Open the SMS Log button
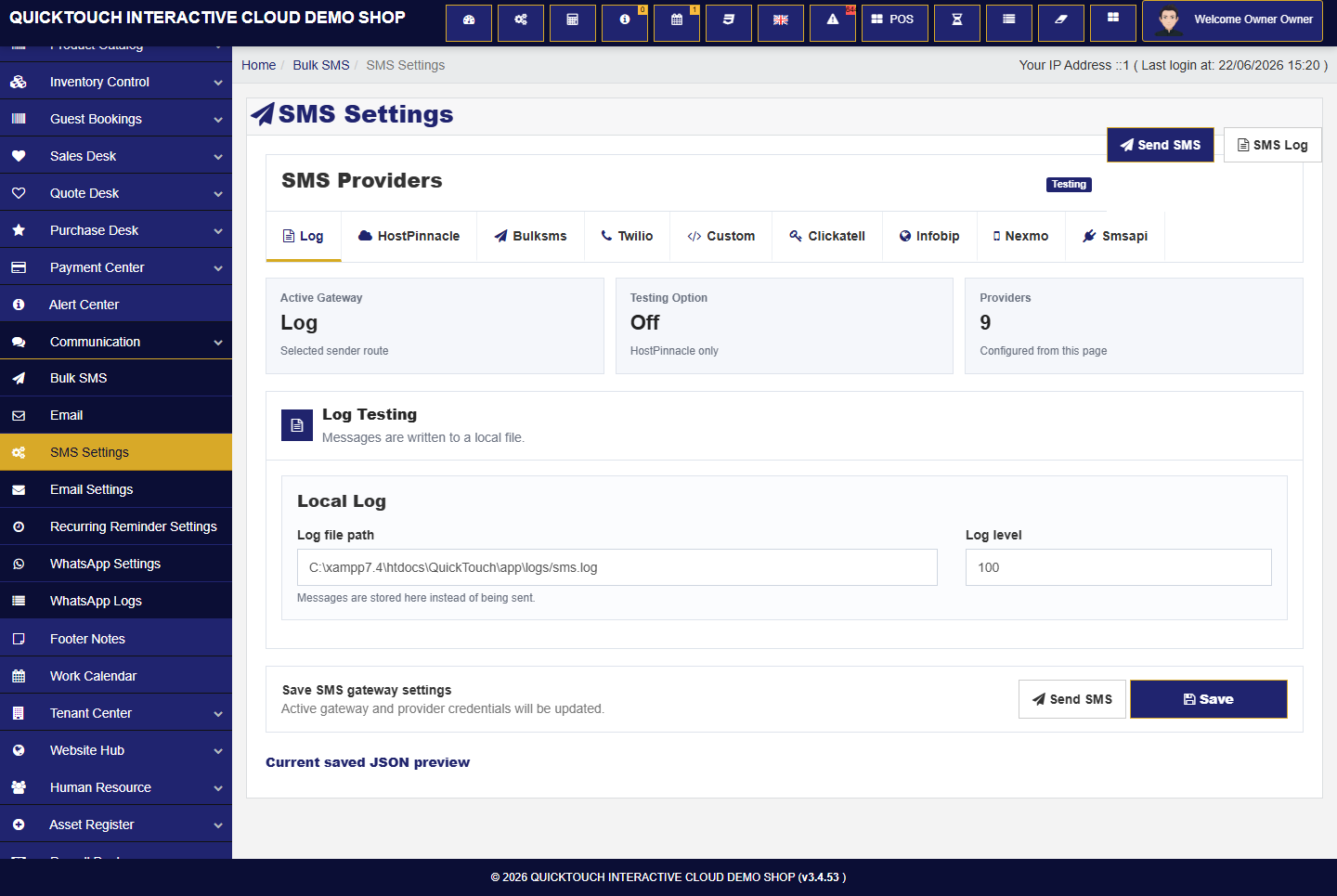This screenshot has width=1337, height=896. pyautogui.click(x=1273, y=145)
